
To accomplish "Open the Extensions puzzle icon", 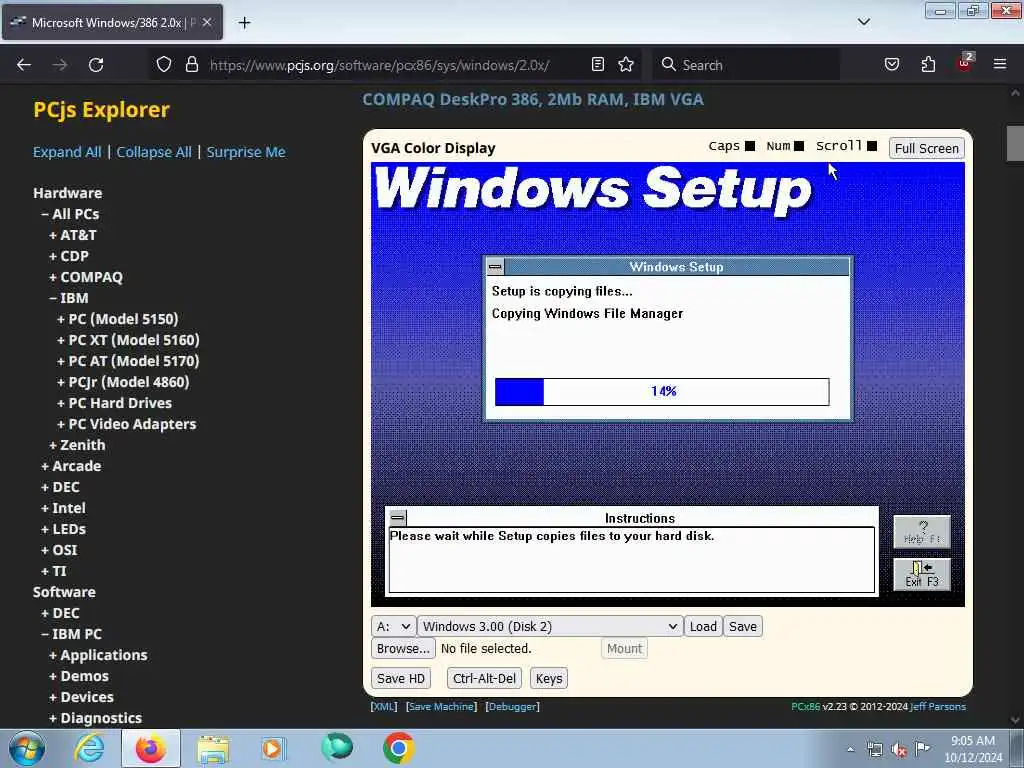I will (928, 64).
